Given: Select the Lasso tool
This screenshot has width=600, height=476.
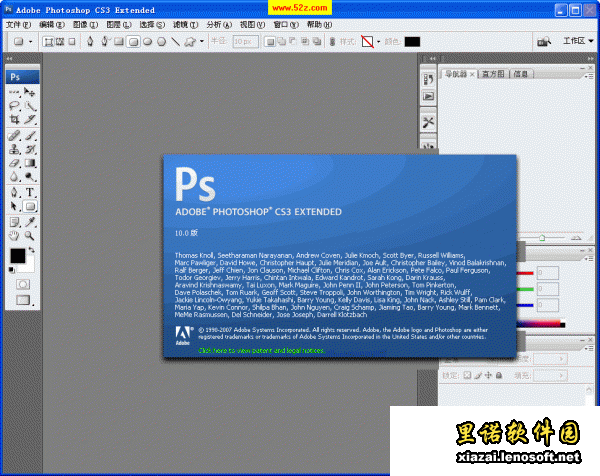Looking at the screenshot, I should click(x=15, y=105).
